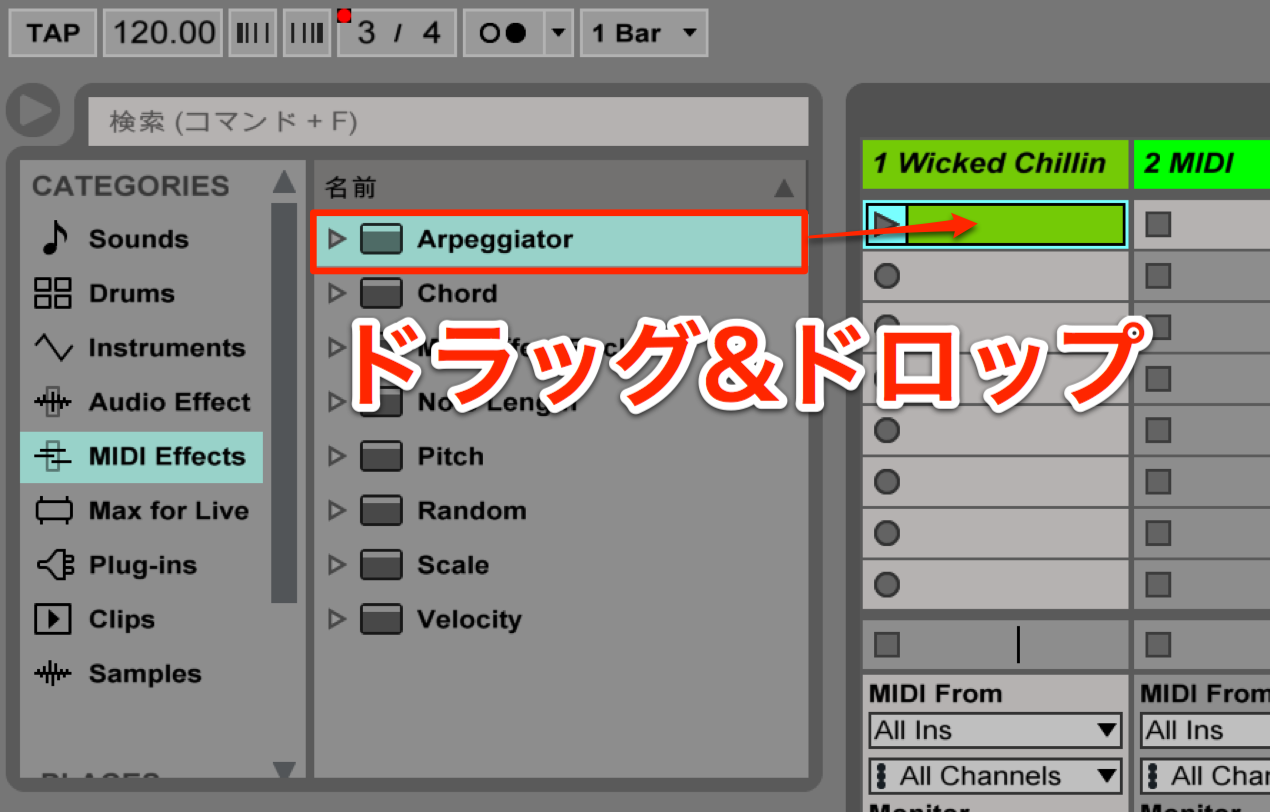Sort by the 名前 column header

(x=560, y=187)
